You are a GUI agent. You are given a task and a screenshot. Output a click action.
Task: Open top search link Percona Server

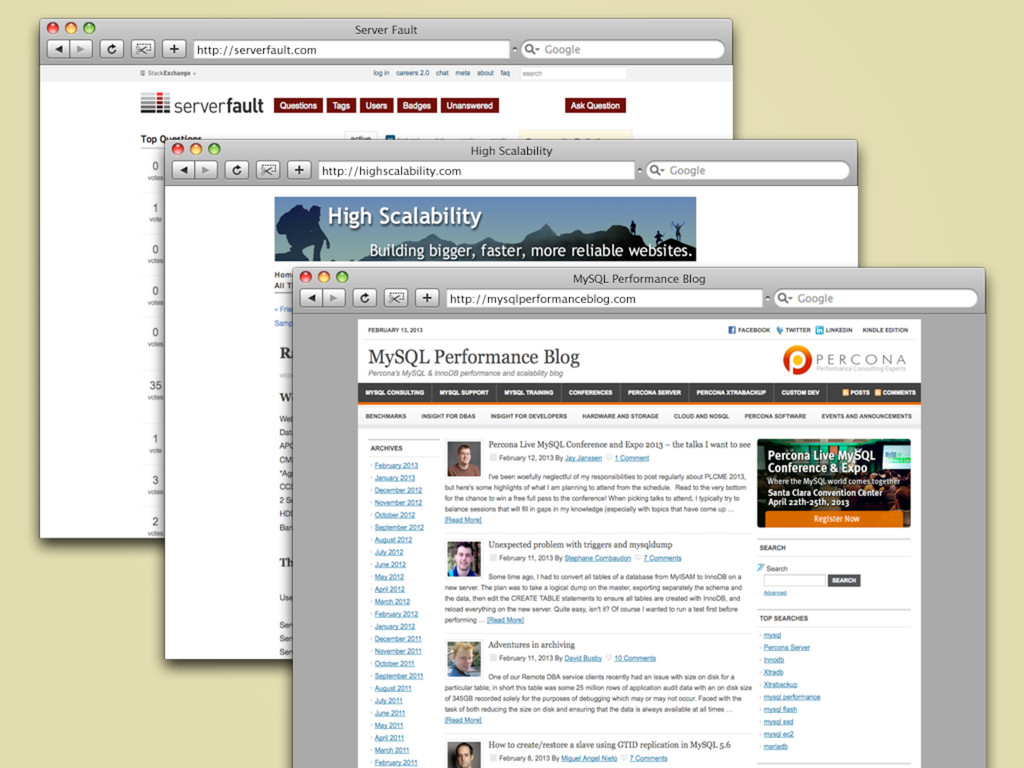coord(786,648)
